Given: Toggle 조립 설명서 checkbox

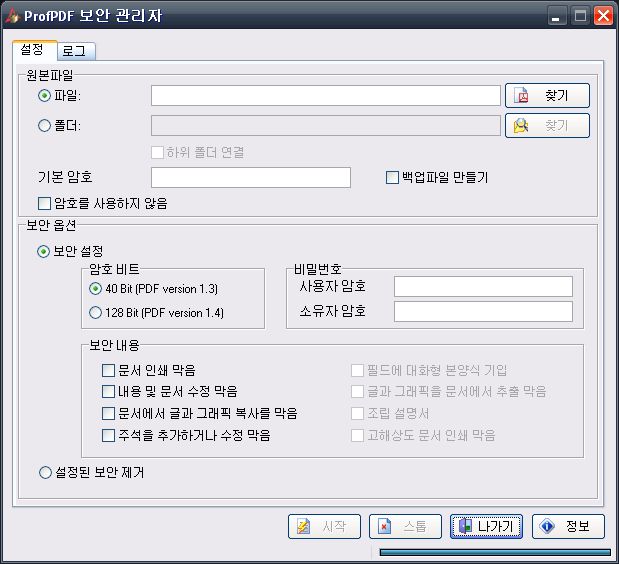Looking at the screenshot, I should point(357,414).
